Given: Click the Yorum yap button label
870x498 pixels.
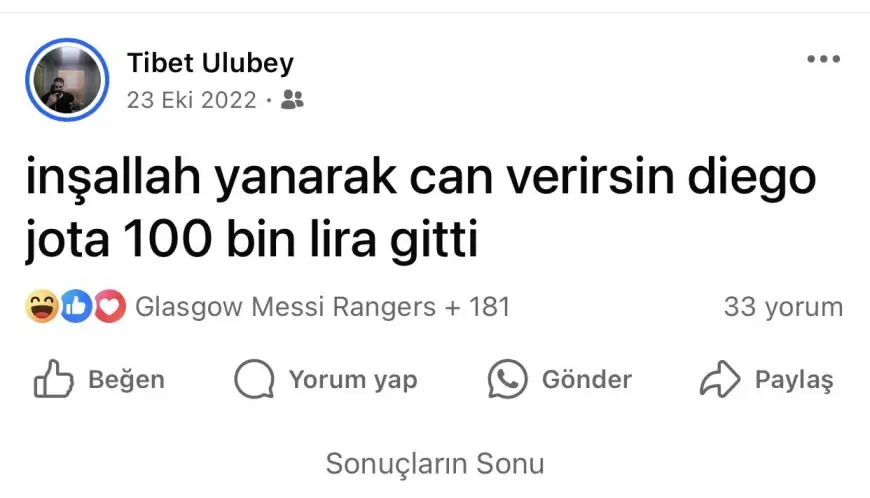Looking at the screenshot, I should (x=353, y=380).
